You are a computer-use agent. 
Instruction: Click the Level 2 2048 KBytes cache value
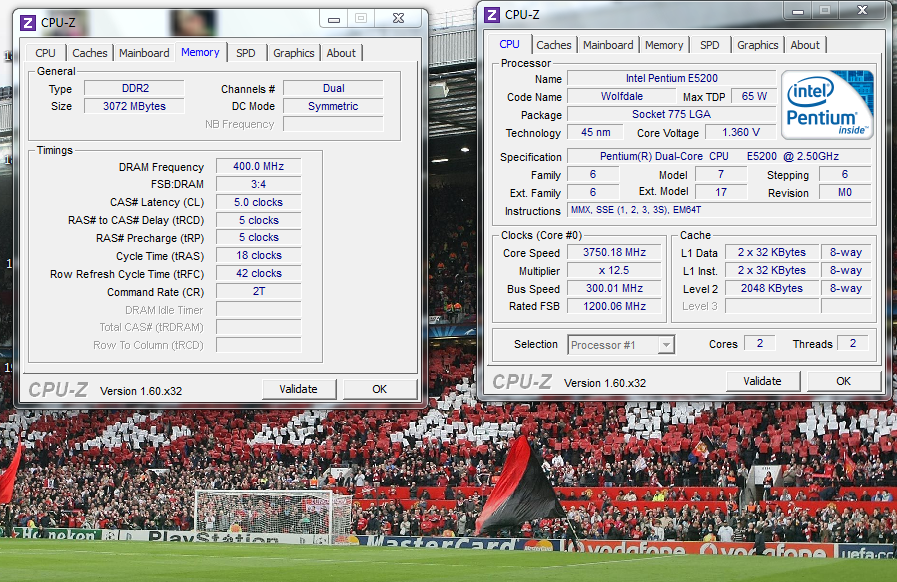pos(772,288)
